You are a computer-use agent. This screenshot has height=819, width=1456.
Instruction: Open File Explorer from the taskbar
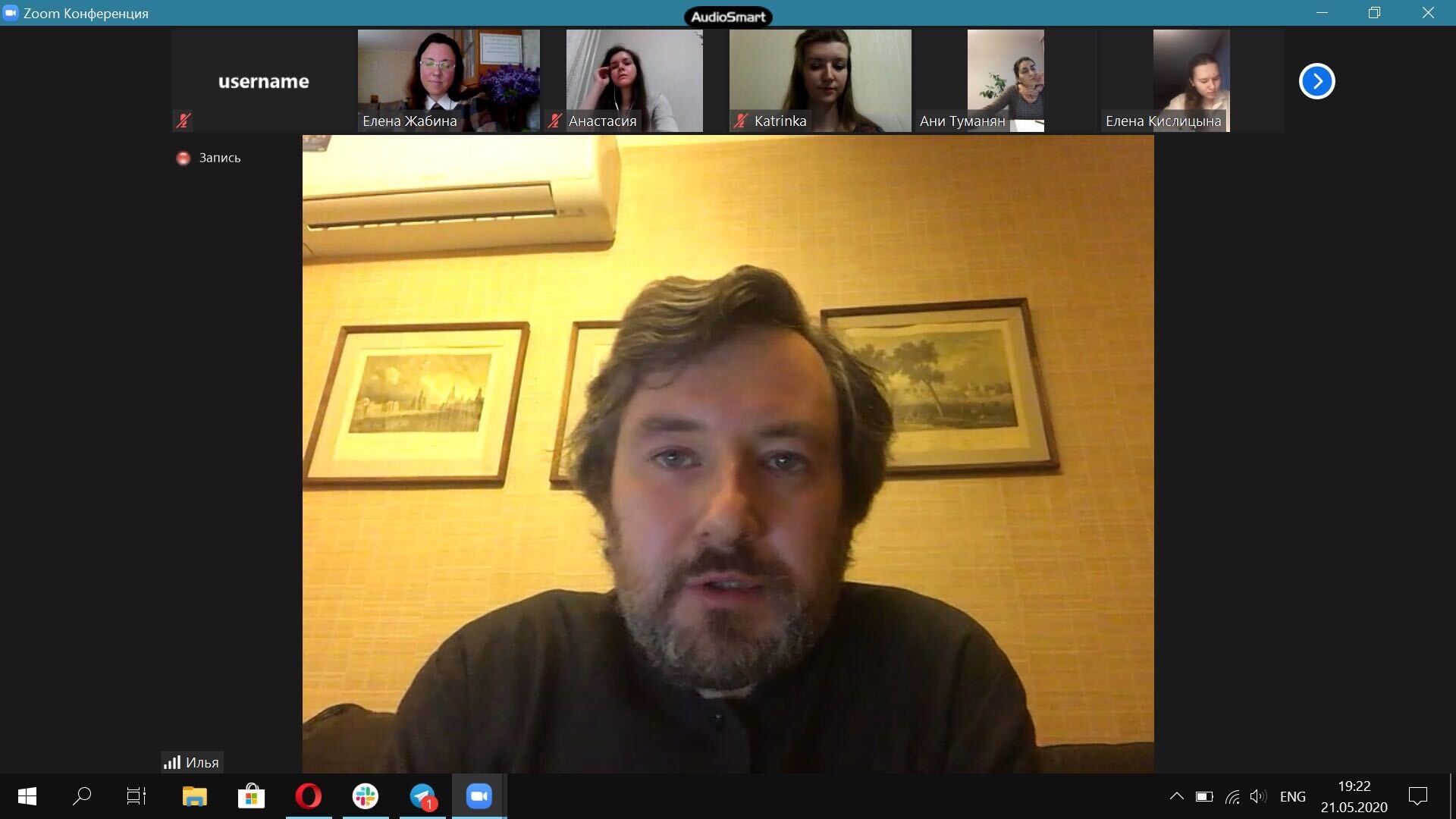pos(195,796)
